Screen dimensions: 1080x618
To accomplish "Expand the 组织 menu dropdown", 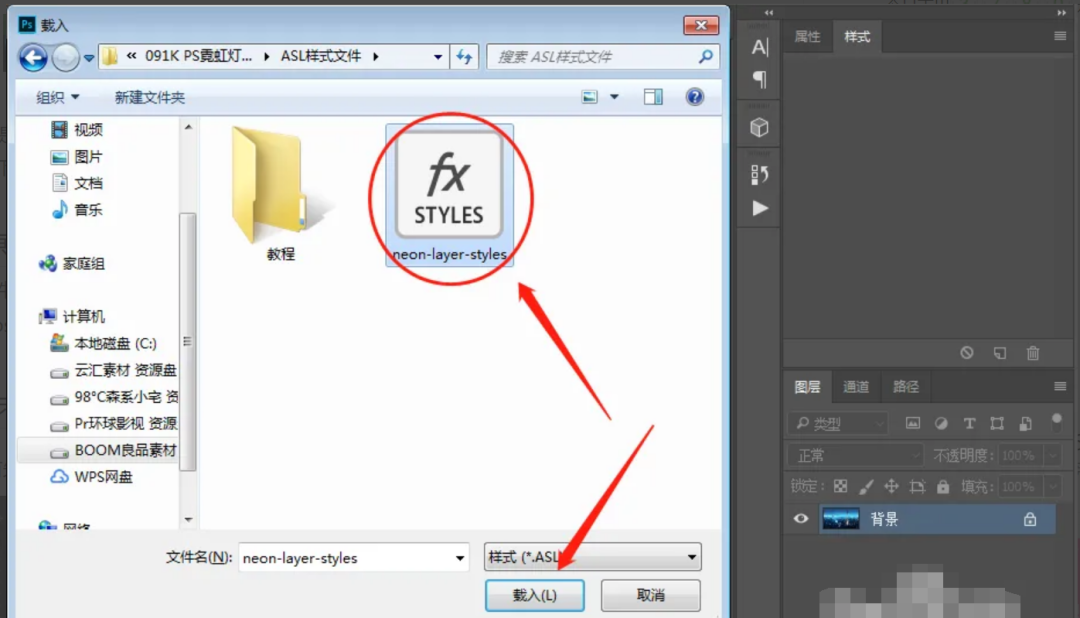I will pos(58,97).
